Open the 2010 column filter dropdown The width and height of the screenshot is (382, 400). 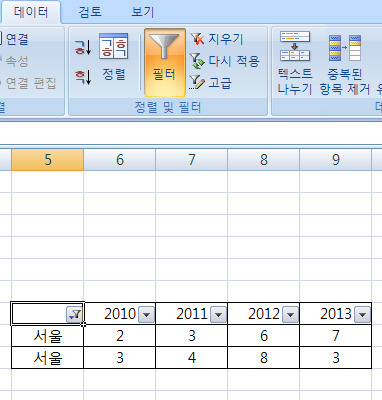pos(146,314)
